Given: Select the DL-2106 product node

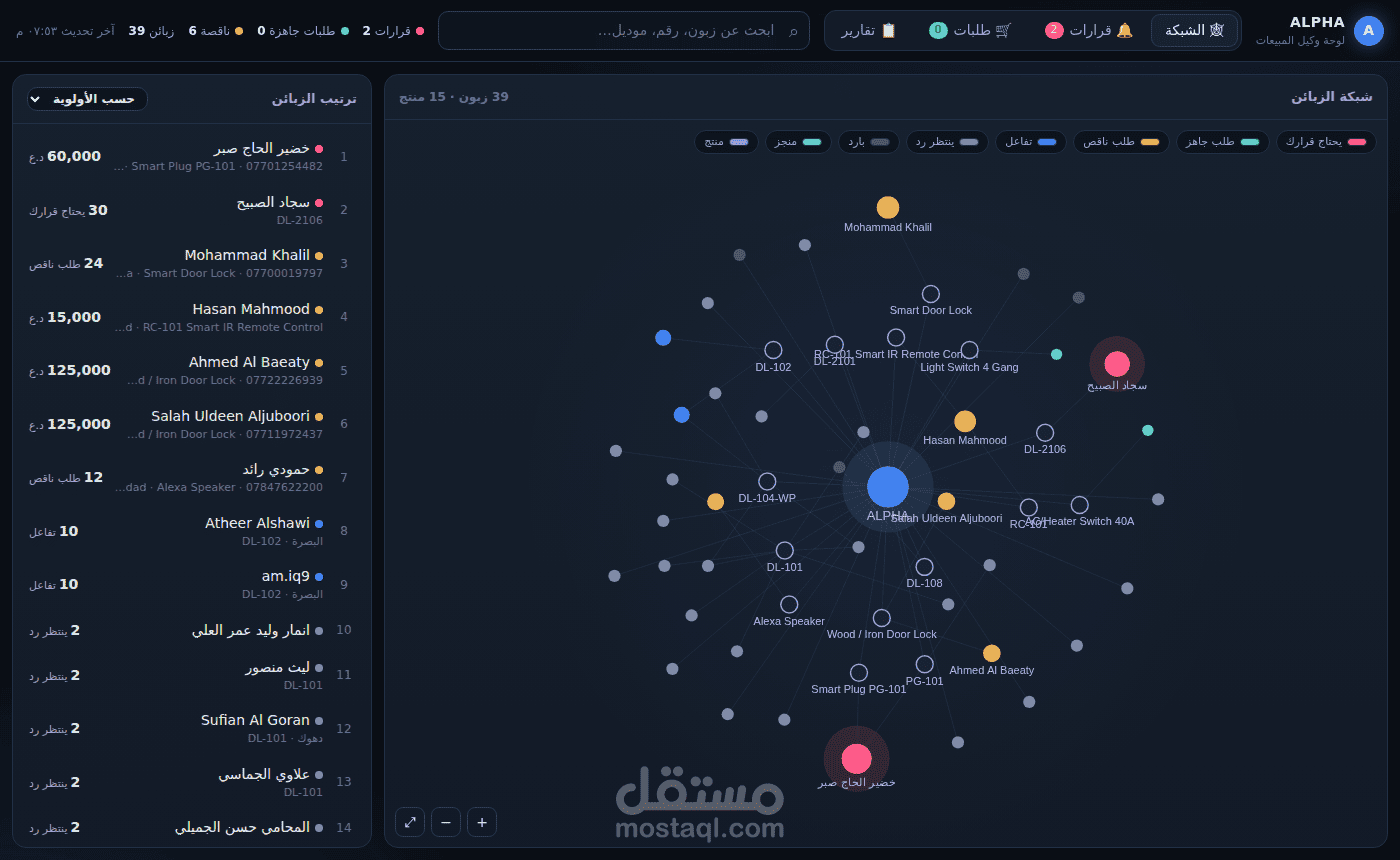Looking at the screenshot, I should pos(1044,432).
